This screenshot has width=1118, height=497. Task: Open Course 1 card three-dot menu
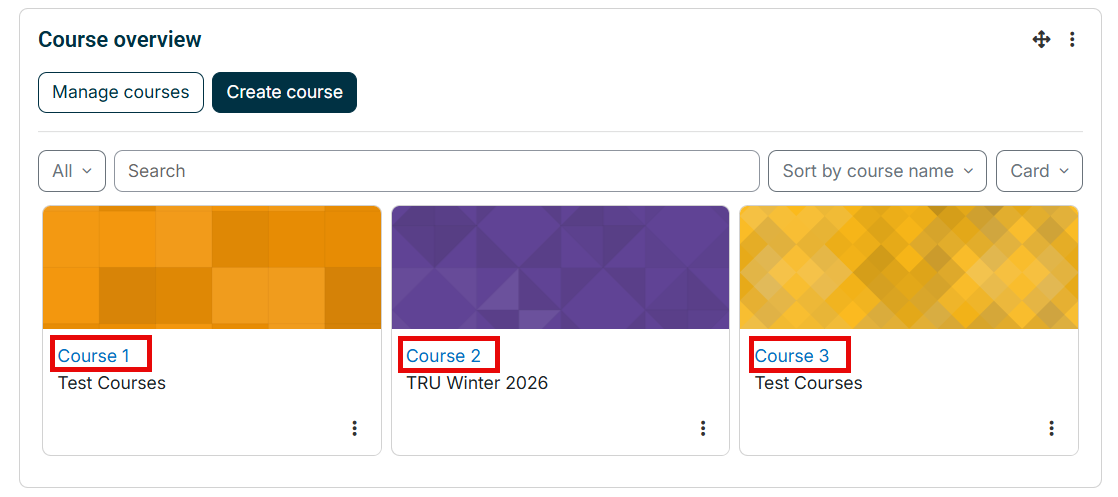pos(354,428)
